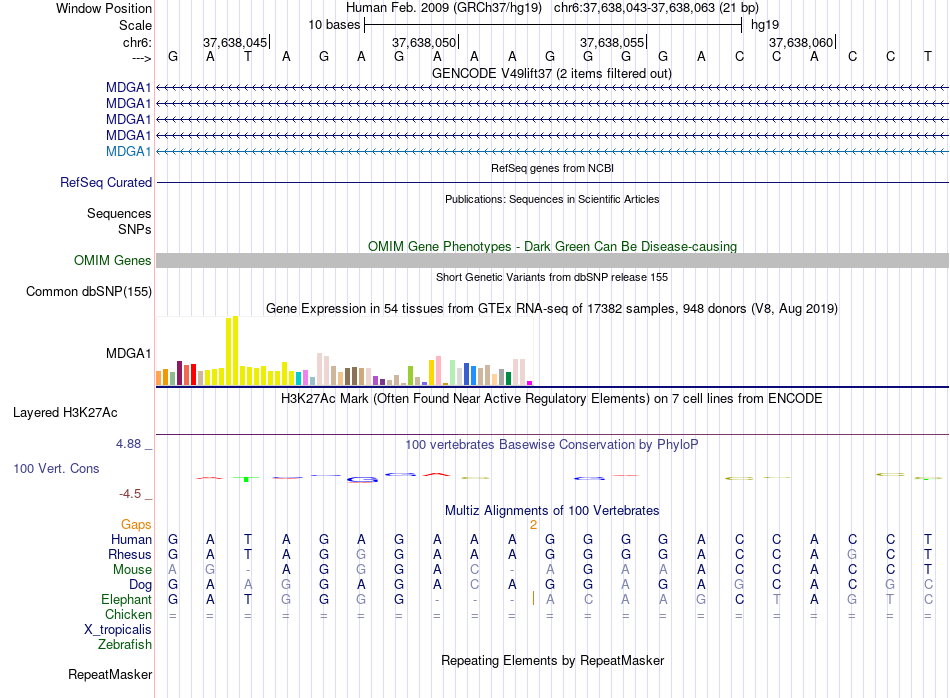Click the orange 2 gap indicator
This screenshot has height=698, width=950.
[x=533, y=525]
